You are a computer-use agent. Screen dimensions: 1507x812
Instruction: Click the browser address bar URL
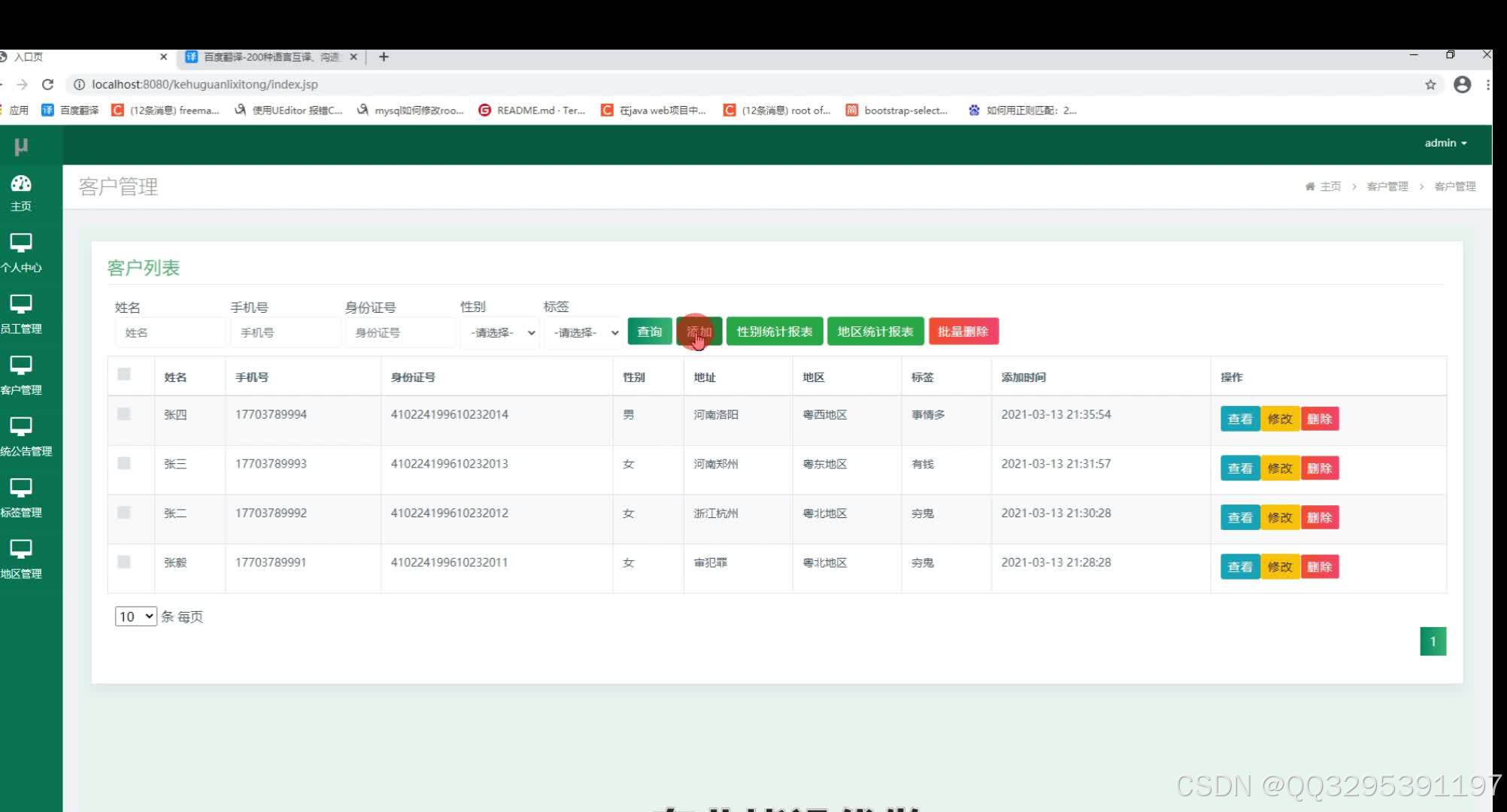click(x=205, y=84)
